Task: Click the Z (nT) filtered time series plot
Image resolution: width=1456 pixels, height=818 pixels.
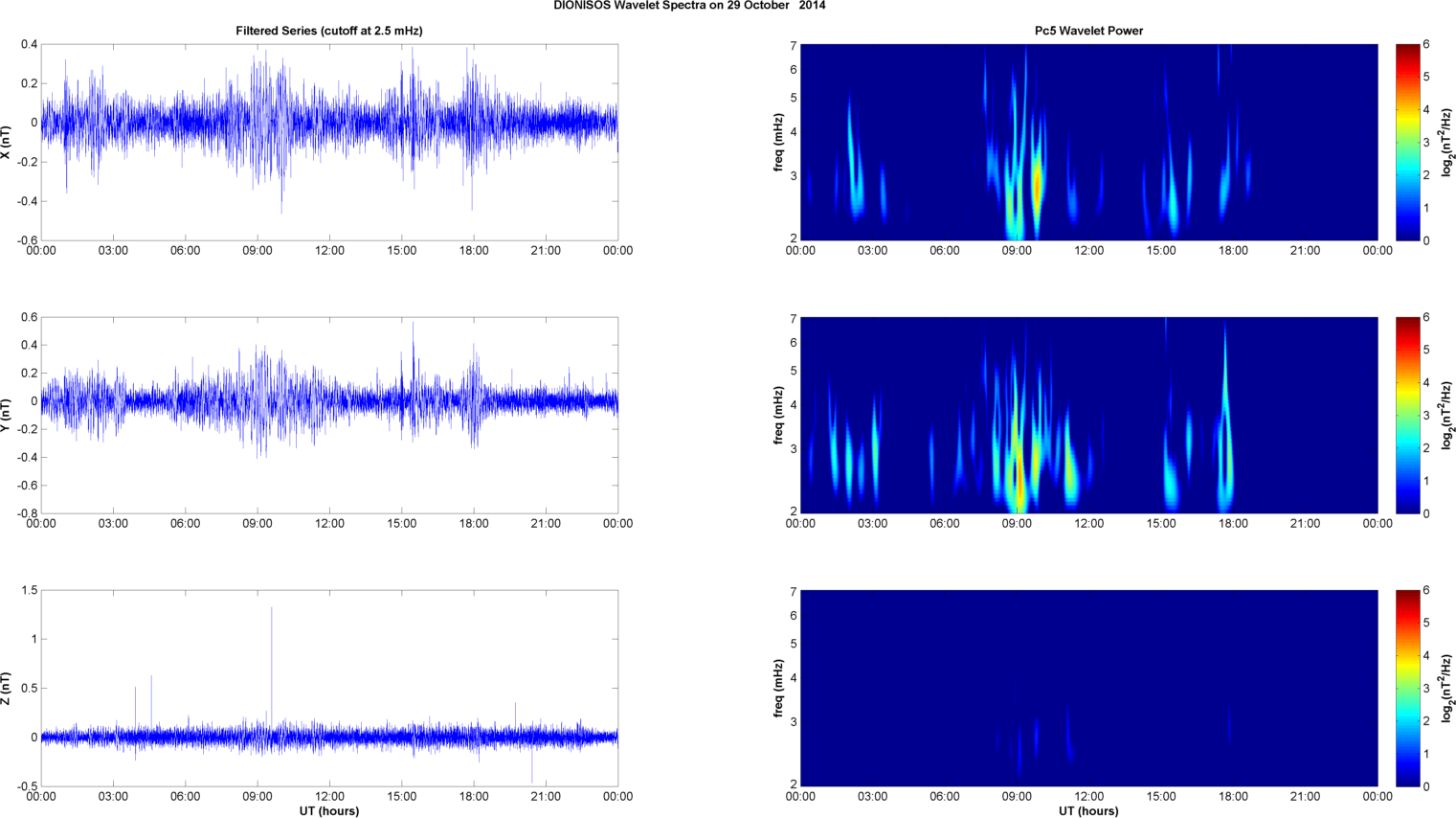Action: pyautogui.click(x=329, y=688)
